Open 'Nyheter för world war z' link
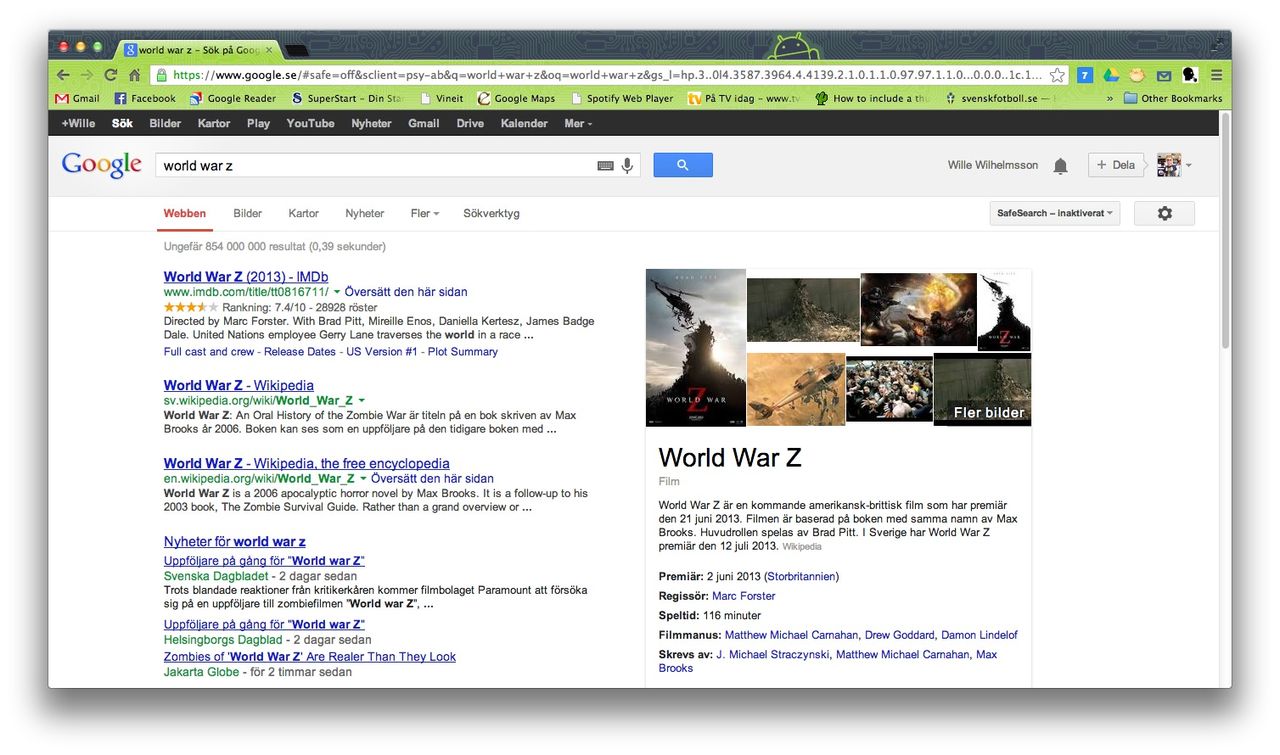Image resolution: width=1280 pixels, height=755 pixels. [235, 541]
